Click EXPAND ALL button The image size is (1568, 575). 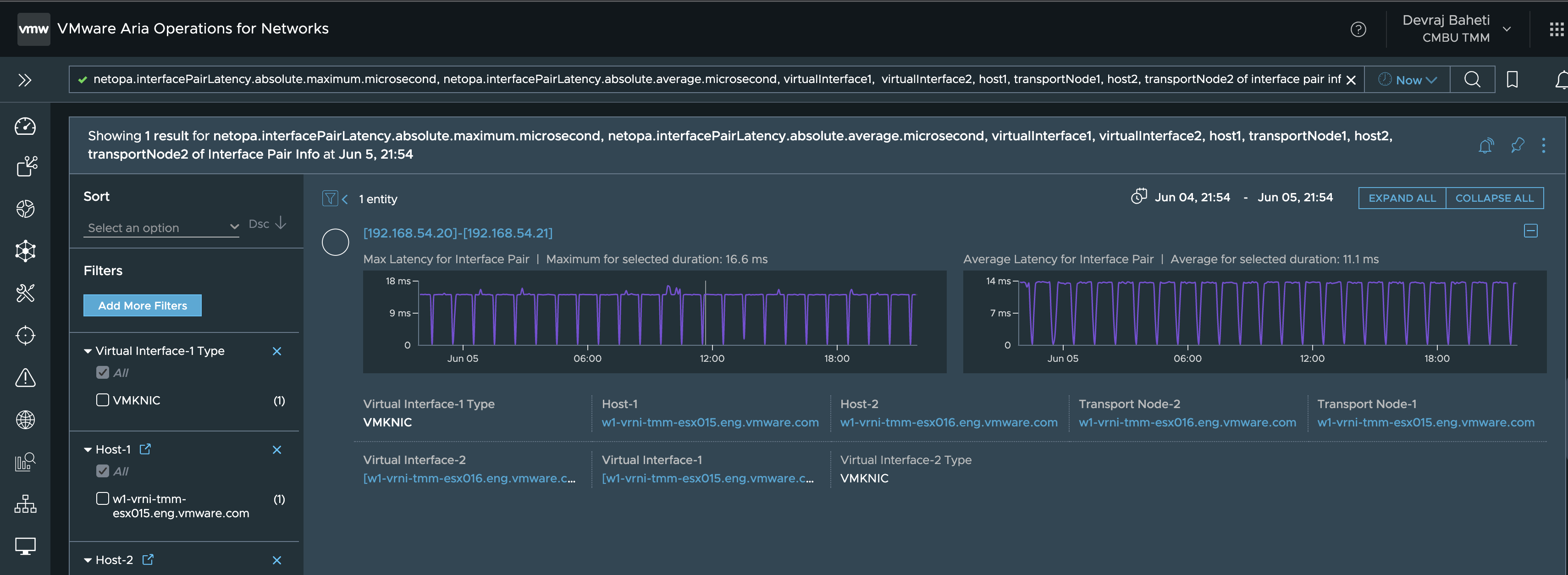pos(1402,198)
